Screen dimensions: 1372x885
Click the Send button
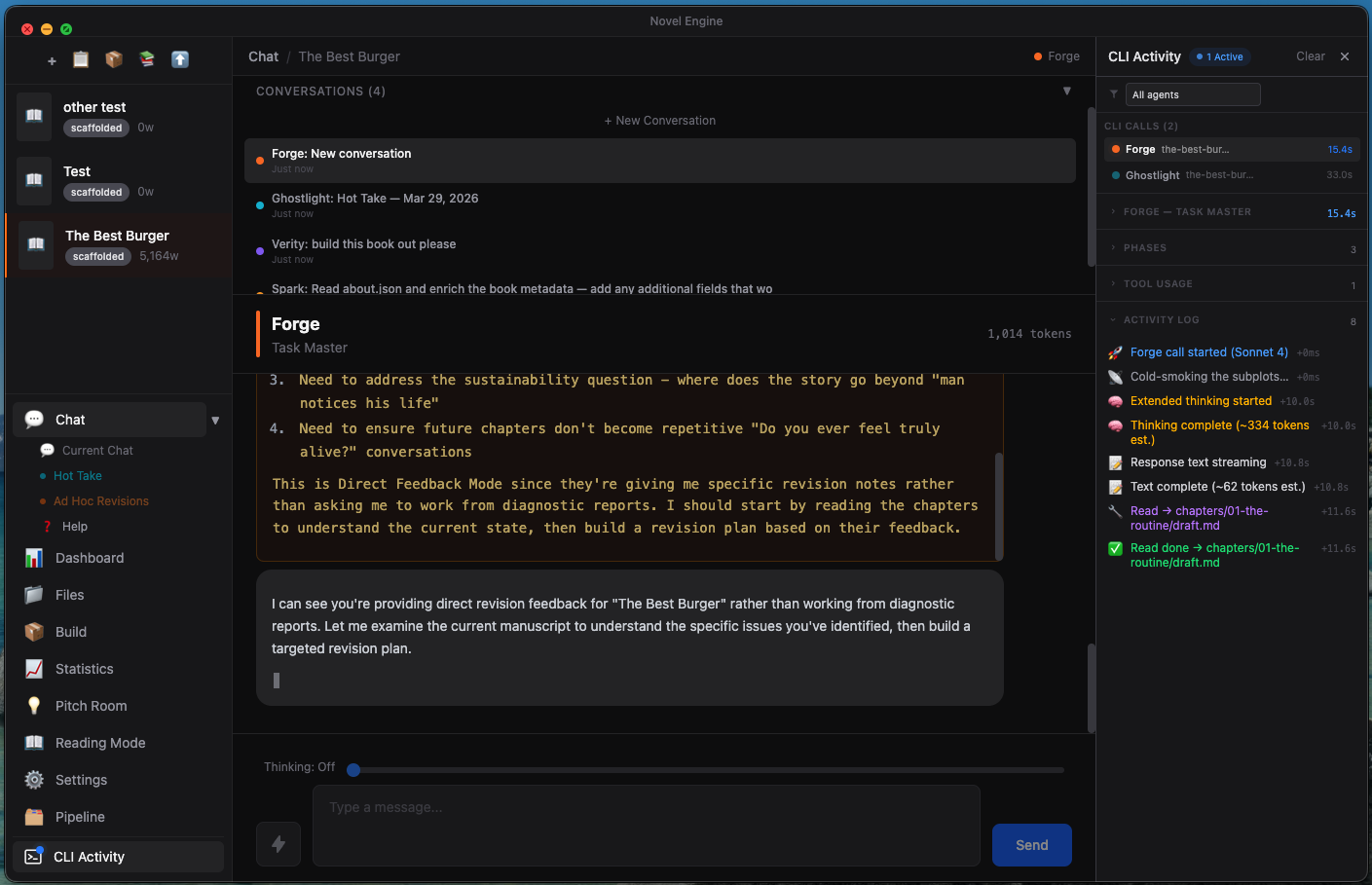click(x=1031, y=844)
